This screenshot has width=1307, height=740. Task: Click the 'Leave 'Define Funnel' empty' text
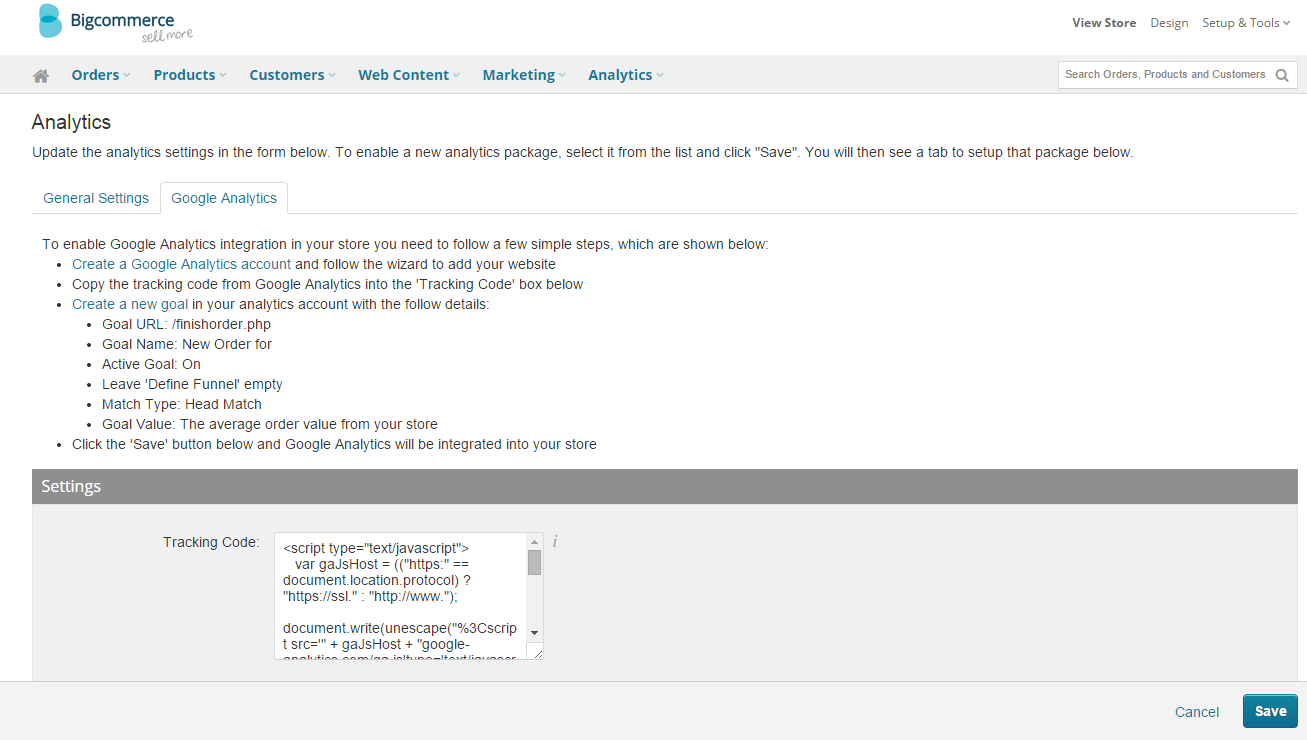(x=192, y=384)
